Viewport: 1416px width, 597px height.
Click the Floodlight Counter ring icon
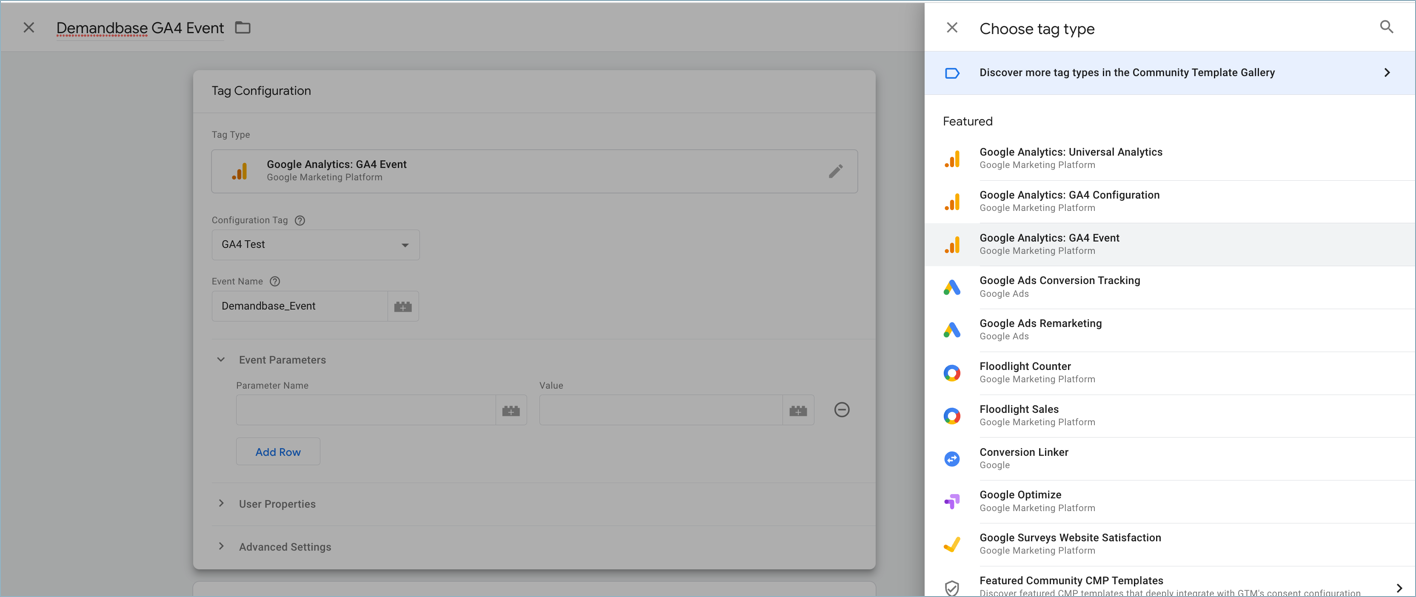[952, 373]
